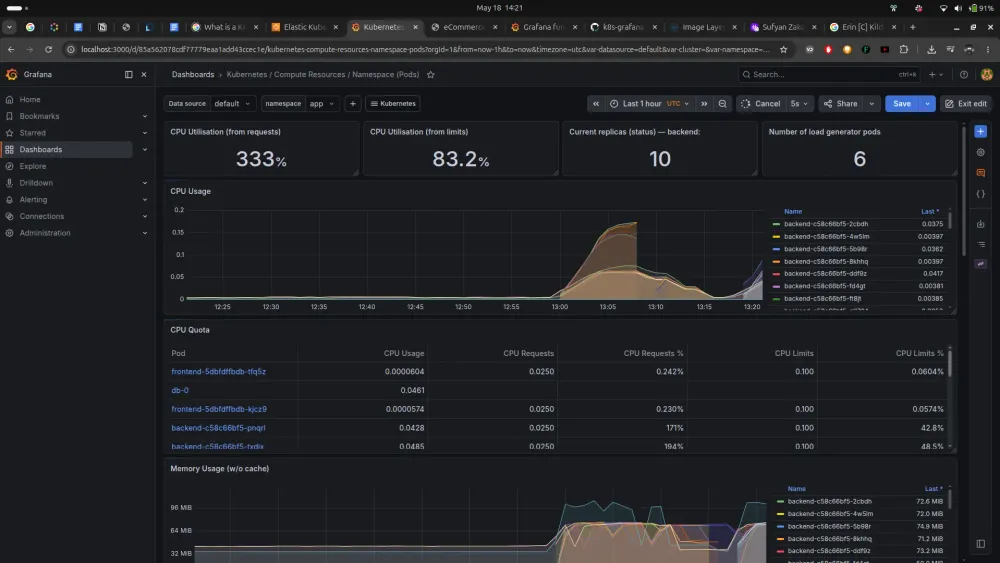Toggle series backend-c58c66bf5-ddf9z in CPU legend

(825, 274)
